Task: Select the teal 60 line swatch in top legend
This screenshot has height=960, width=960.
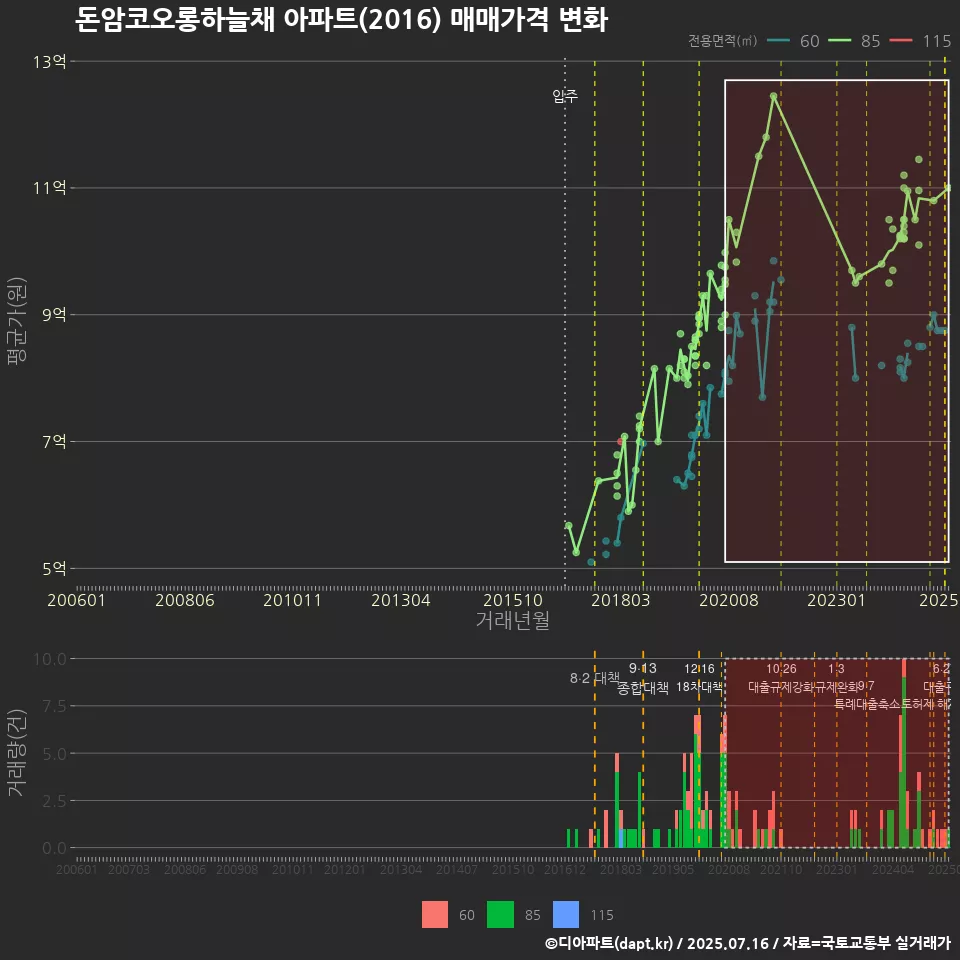Action: tap(778, 41)
